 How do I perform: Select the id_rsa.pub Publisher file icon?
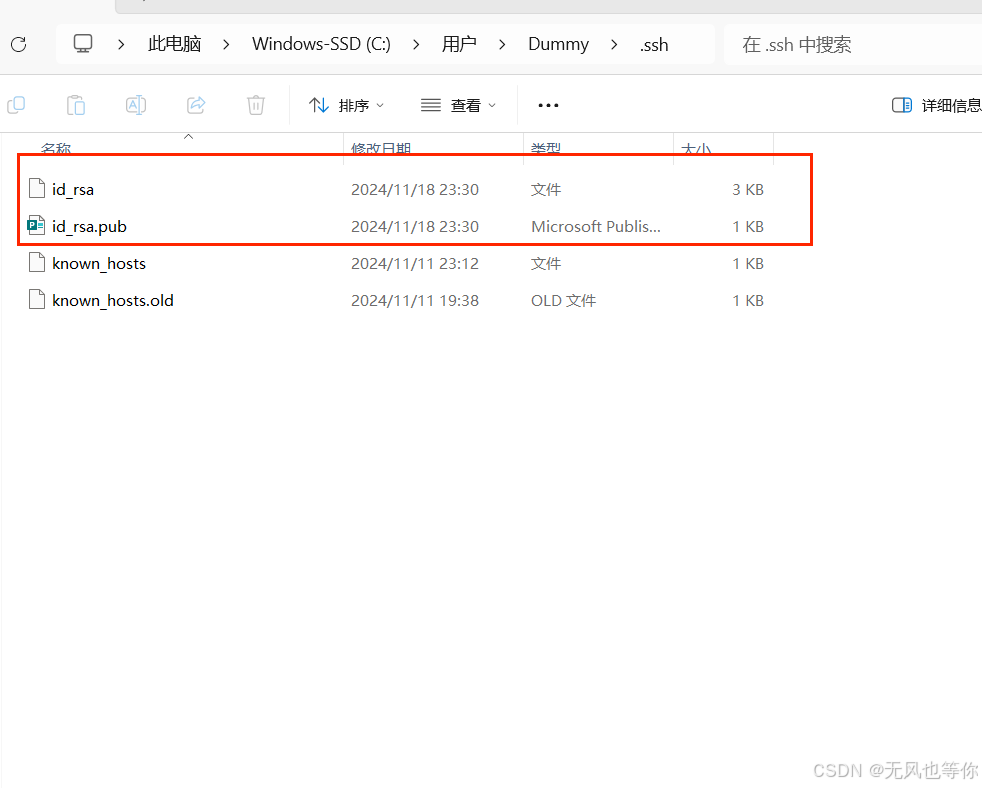click(36, 226)
